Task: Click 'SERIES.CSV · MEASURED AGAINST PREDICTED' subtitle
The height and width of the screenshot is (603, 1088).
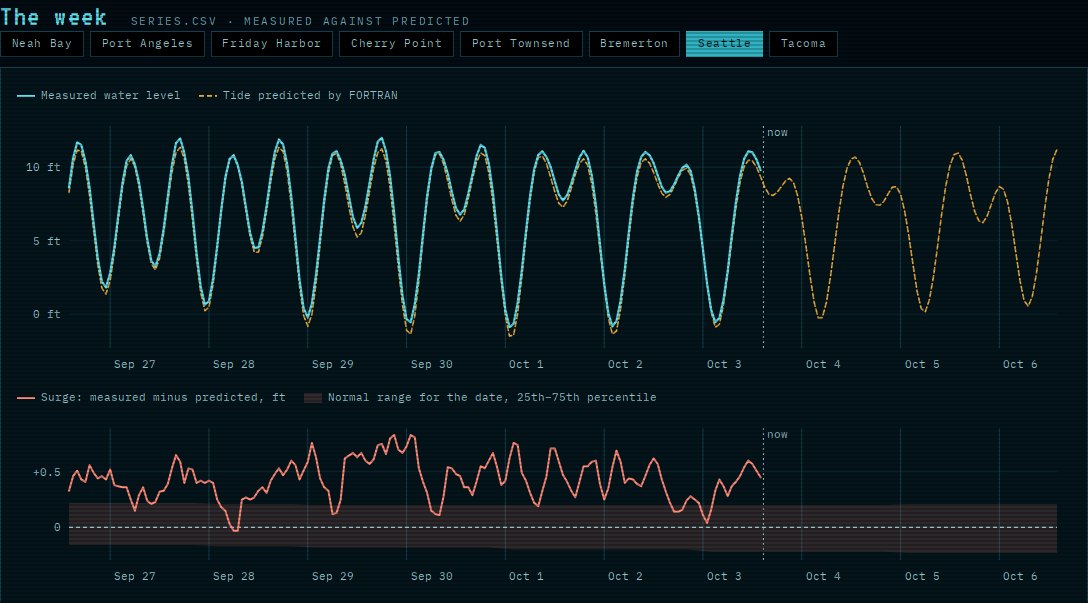Action: [300, 22]
